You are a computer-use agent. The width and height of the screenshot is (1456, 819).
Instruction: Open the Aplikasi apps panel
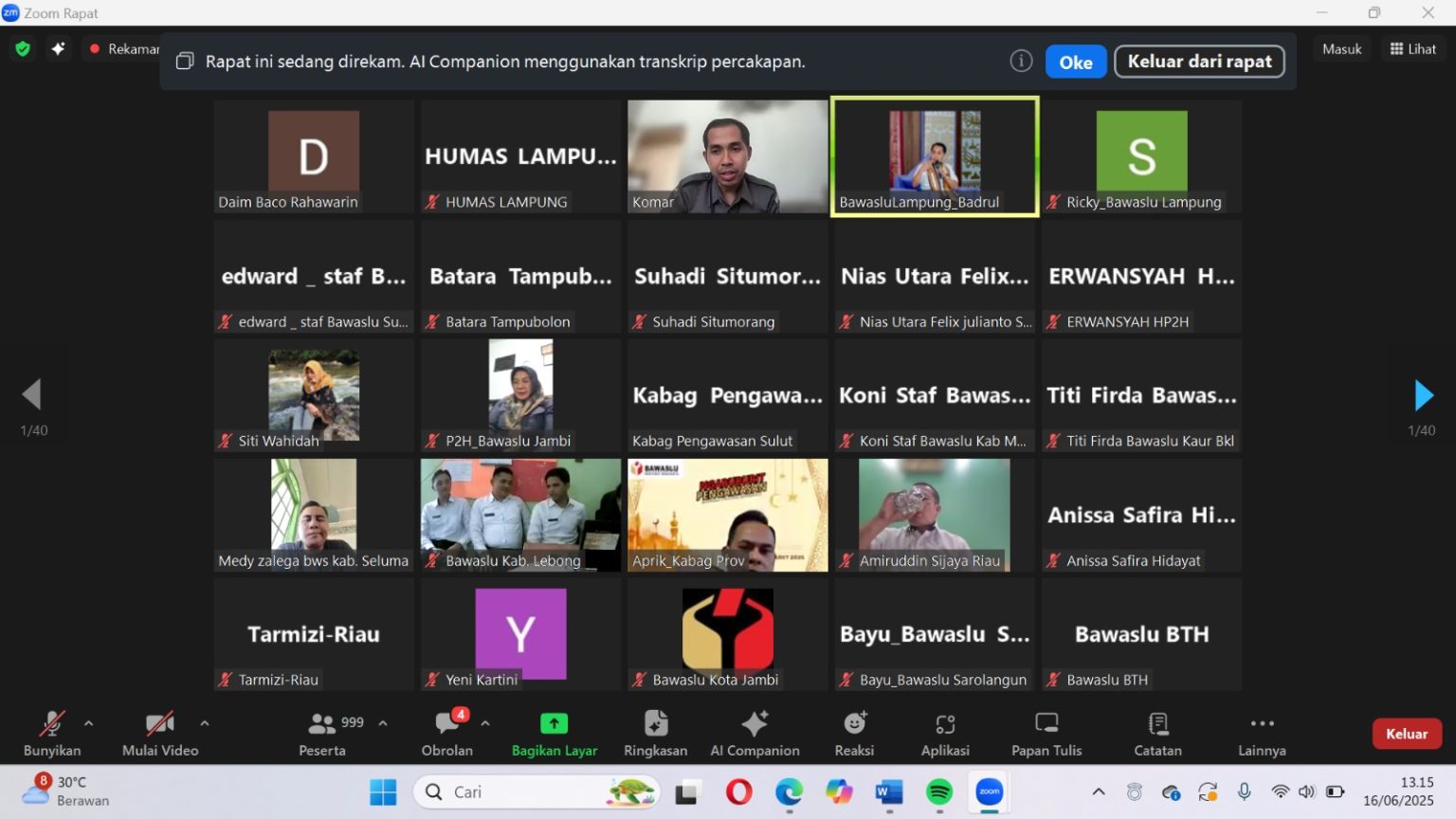click(x=945, y=733)
